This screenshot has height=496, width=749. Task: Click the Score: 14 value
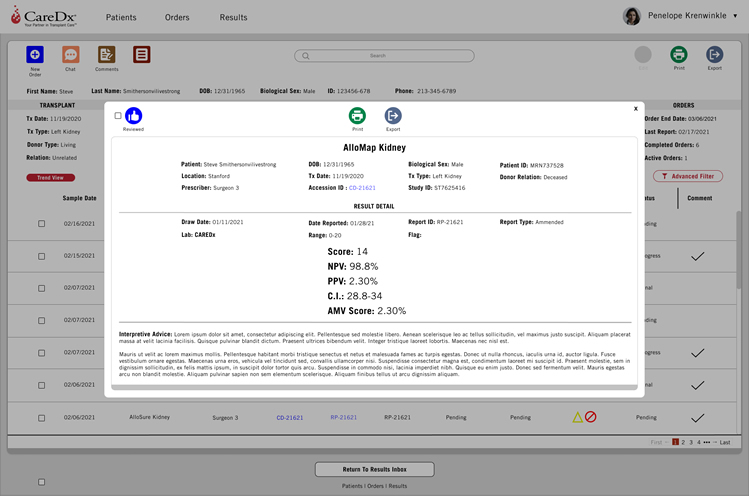point(347,252)
